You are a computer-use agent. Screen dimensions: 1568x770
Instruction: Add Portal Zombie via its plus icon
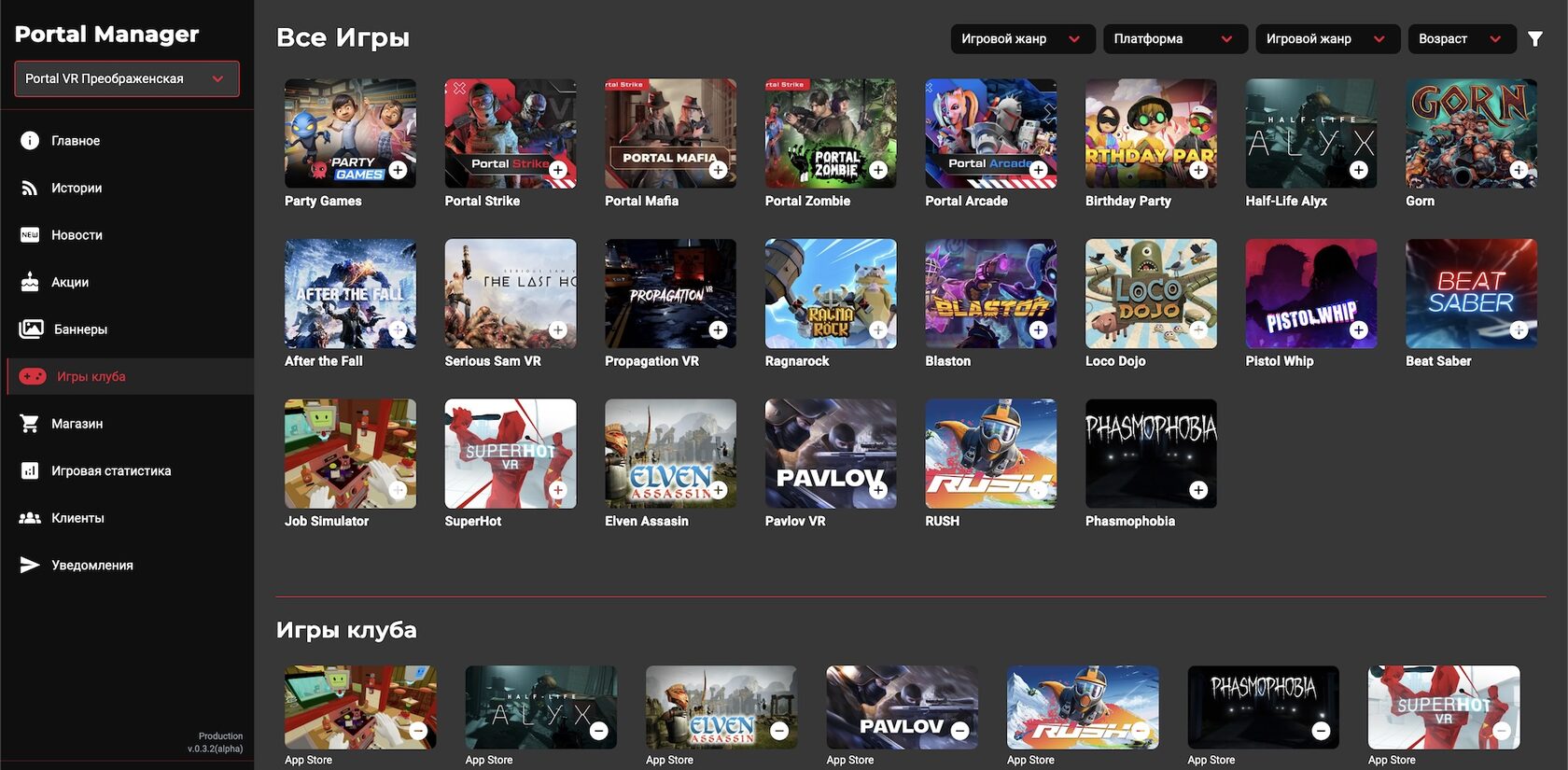tap(878, 170)
